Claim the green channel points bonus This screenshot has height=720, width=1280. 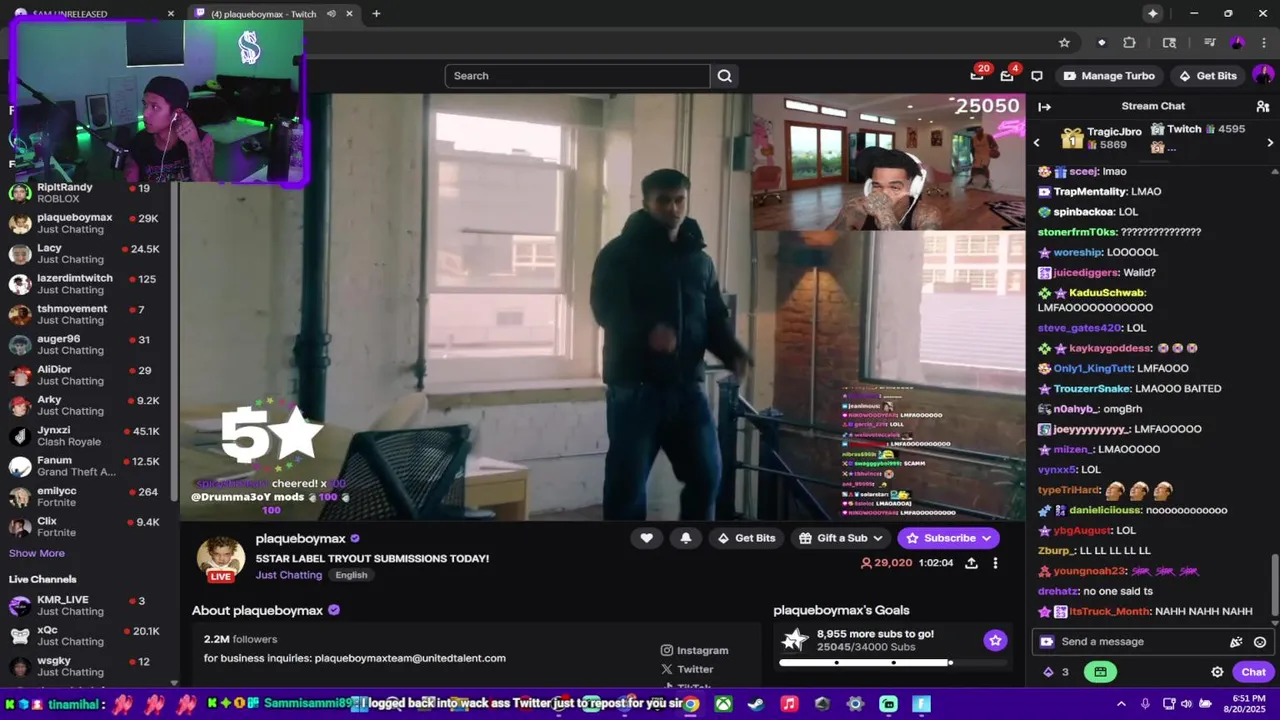(x=1100, y=672)
